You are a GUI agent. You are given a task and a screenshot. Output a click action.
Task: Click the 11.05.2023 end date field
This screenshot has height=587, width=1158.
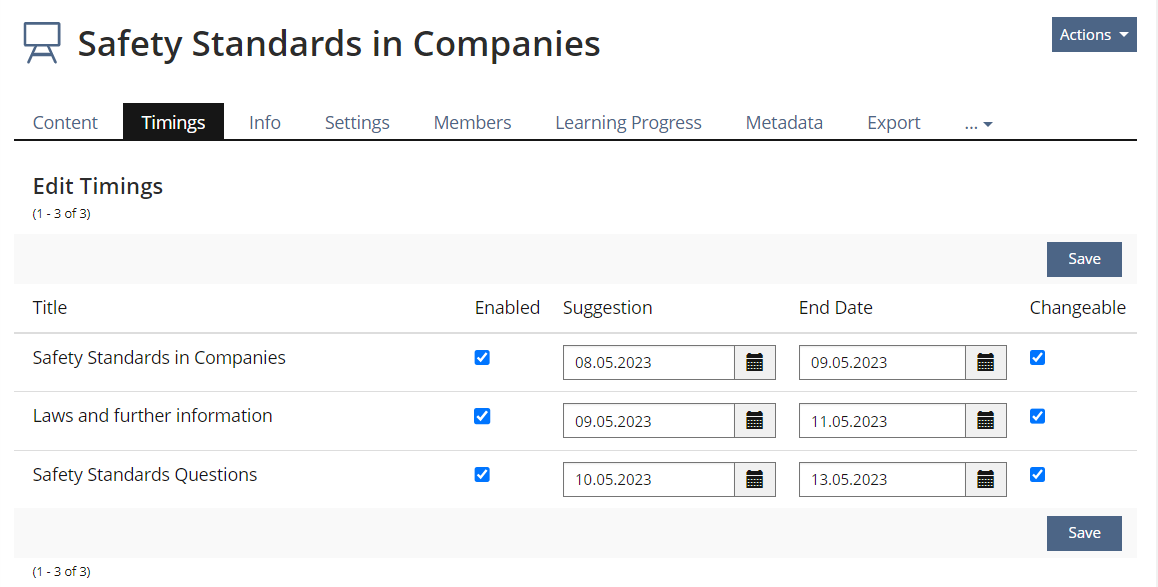coord(882,421)
